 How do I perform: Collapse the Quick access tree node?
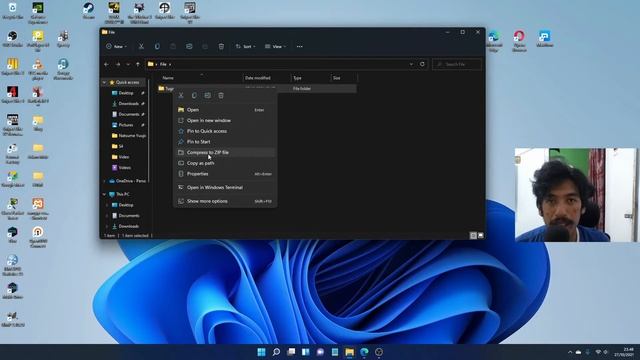pyautogui.click(x=104, y=82)
